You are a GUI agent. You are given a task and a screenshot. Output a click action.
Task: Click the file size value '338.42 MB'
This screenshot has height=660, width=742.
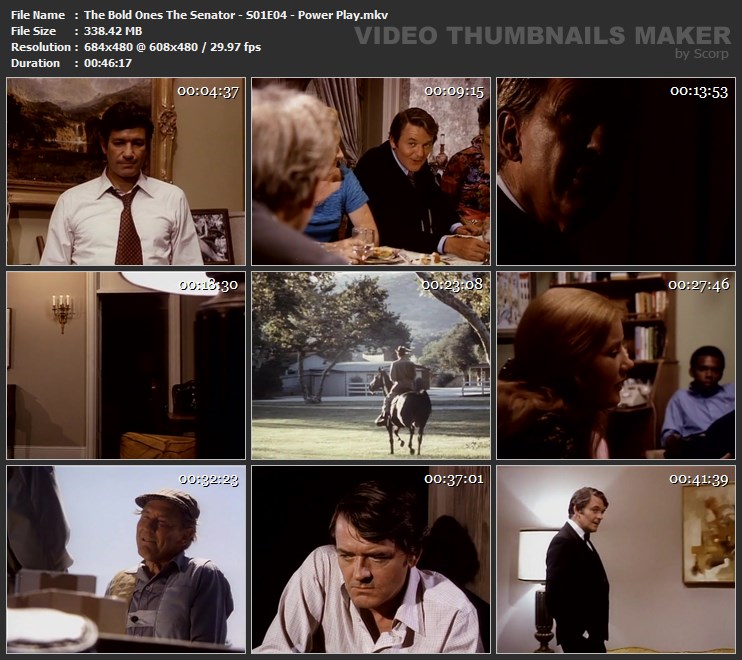tap(113, 31)
